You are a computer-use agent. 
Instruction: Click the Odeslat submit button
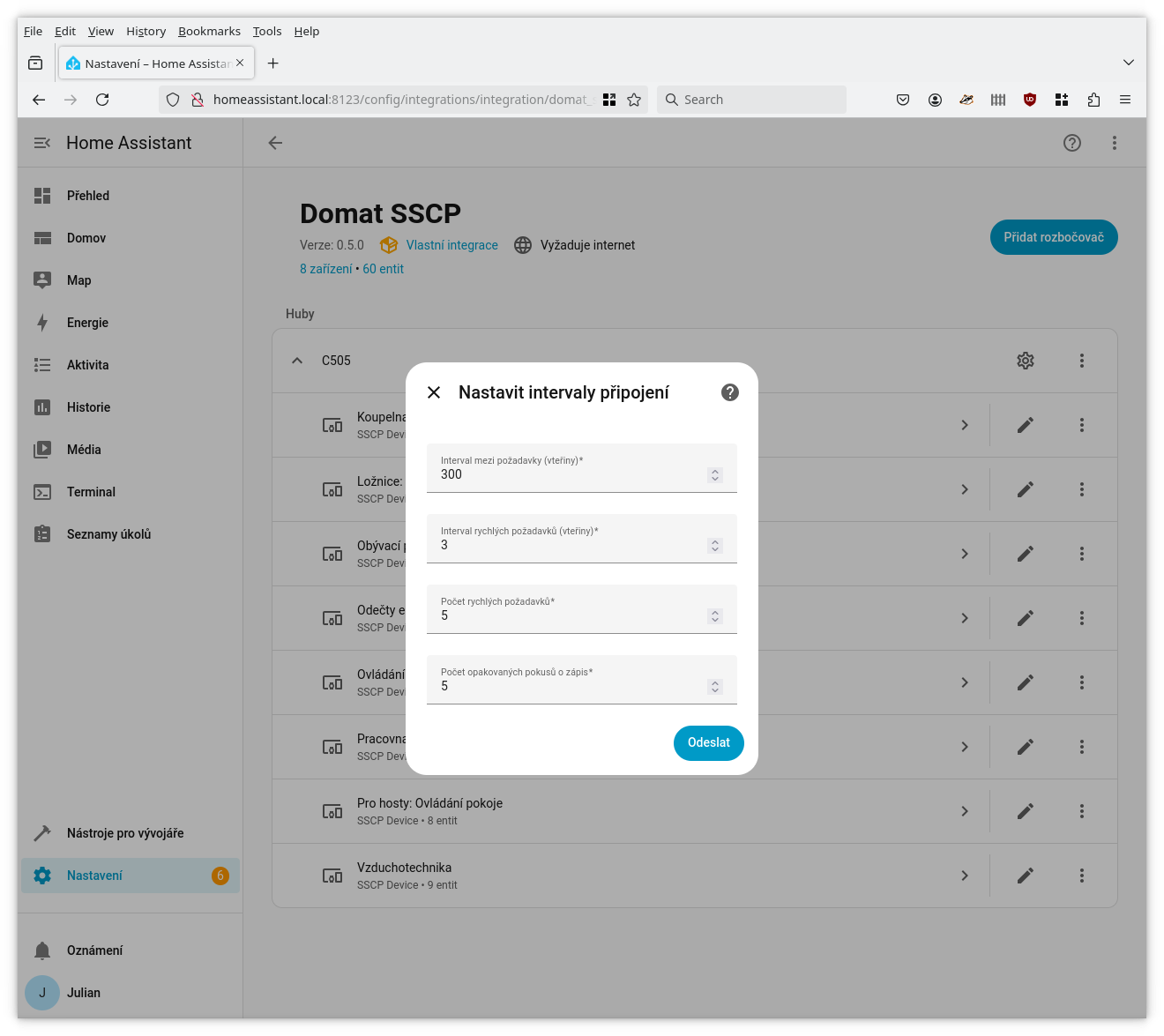pyautogui.click(x=709, y=742)
